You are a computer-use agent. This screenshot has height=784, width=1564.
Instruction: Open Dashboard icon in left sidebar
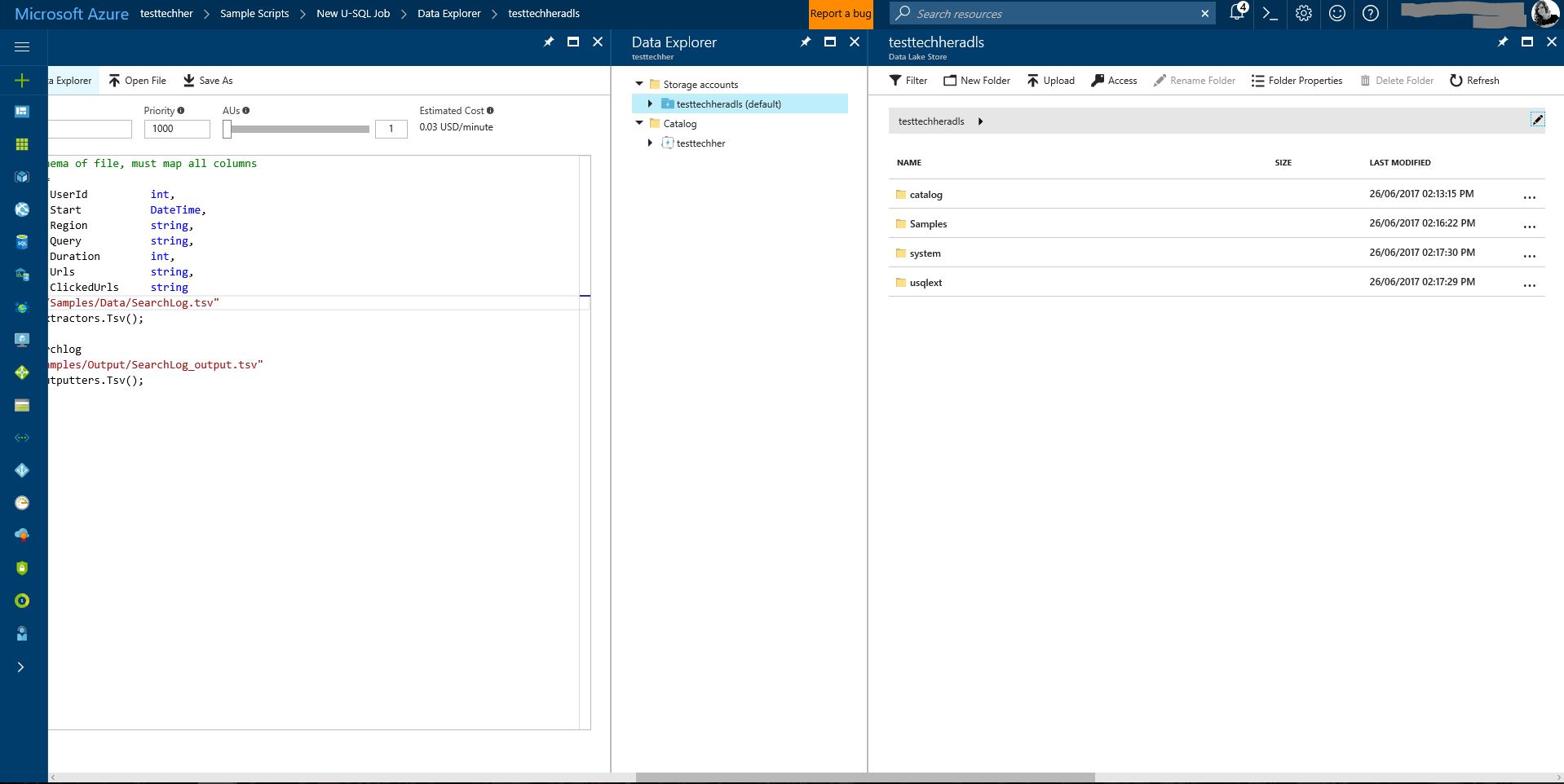22,112
